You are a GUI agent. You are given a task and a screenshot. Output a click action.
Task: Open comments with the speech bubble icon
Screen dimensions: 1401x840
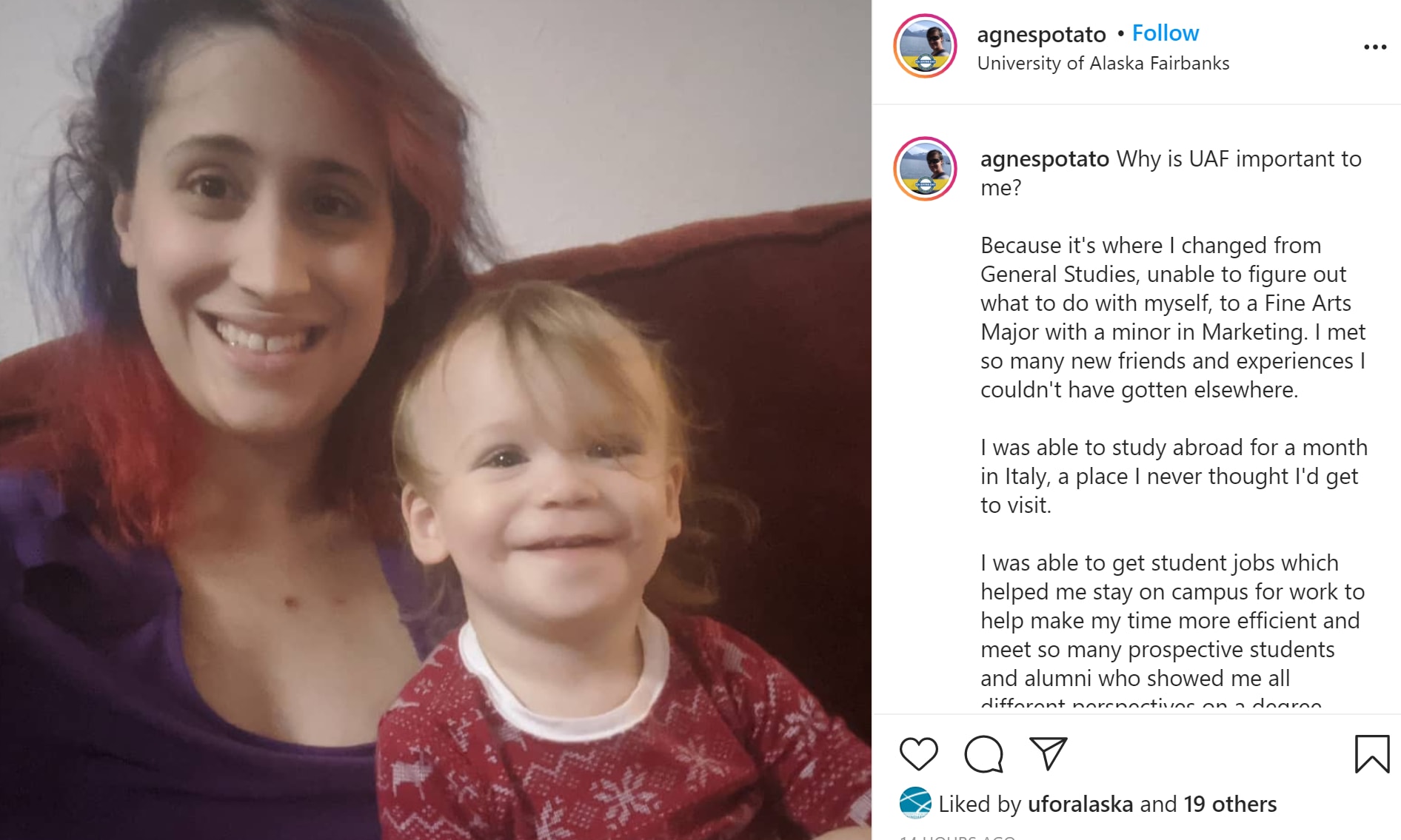[x=983, y=754]
